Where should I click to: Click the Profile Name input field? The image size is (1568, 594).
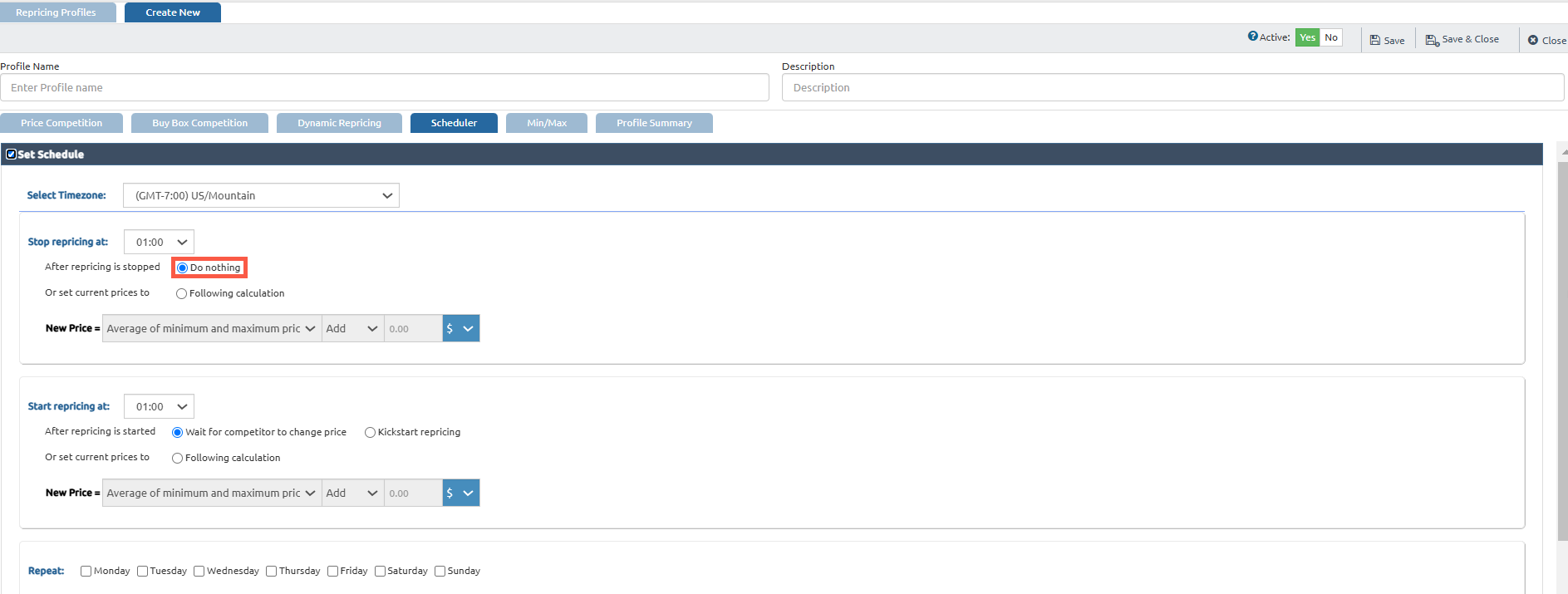coord(384,88)
